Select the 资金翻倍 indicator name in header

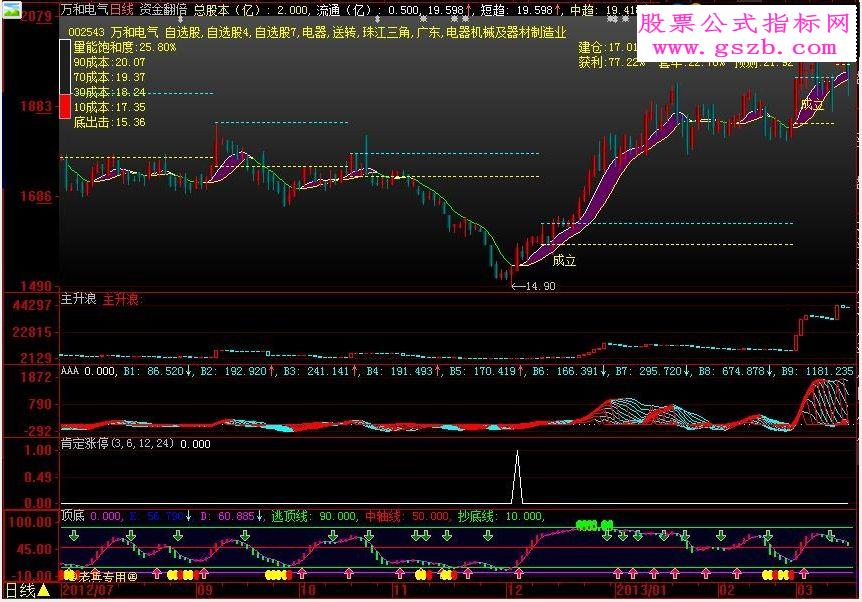click(x=163, y=9)
